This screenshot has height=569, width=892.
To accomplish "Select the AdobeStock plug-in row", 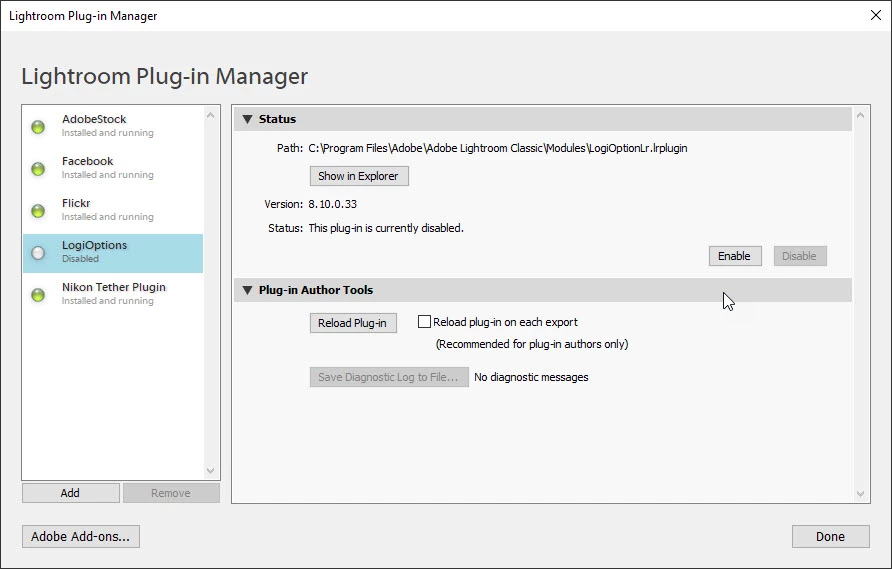I will click(113, 126).
